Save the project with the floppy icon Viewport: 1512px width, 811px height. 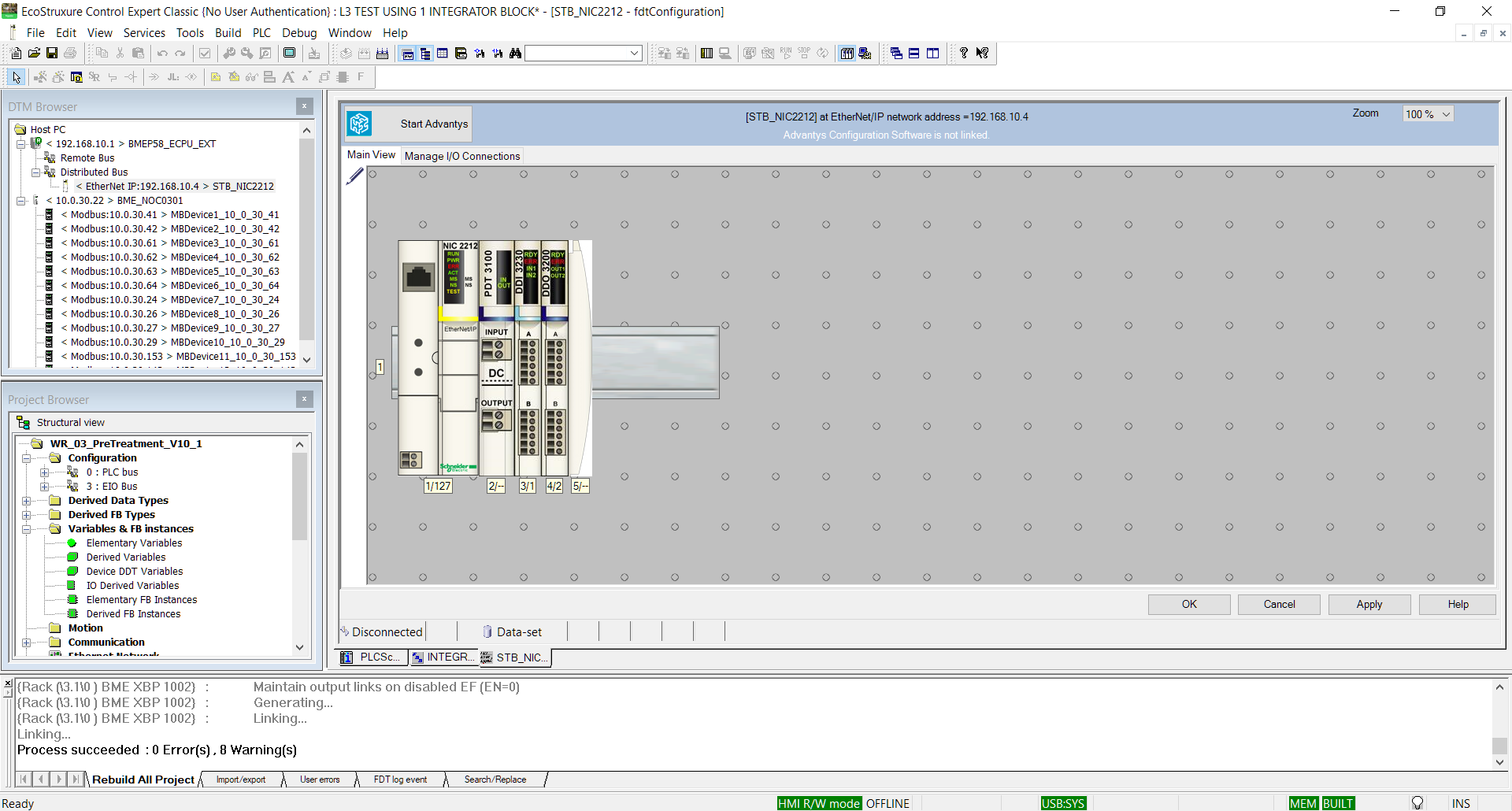52,54
